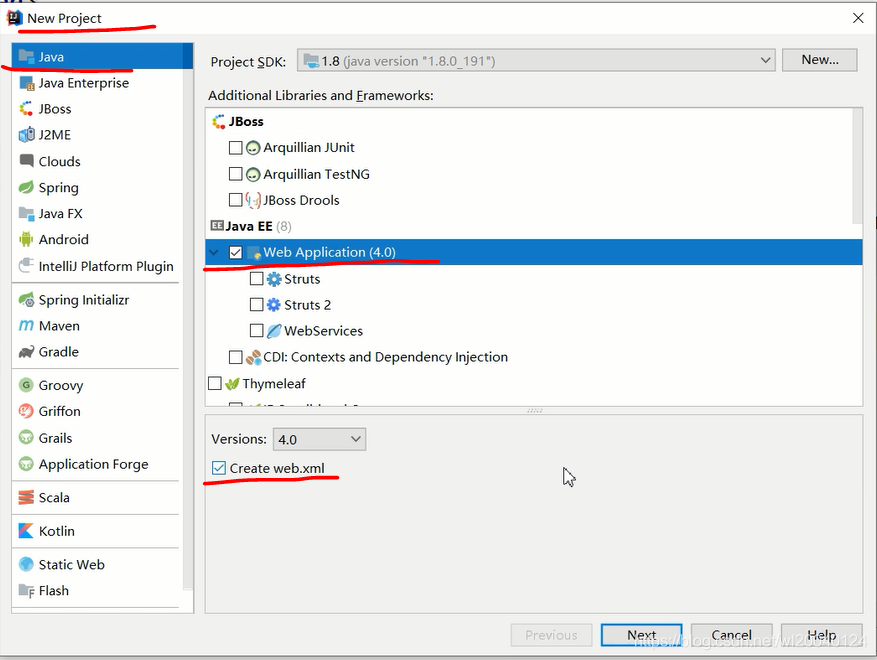Viewport: 877px width, 660px height.
Task: Click the Grails icon
Action: (26, 437)
